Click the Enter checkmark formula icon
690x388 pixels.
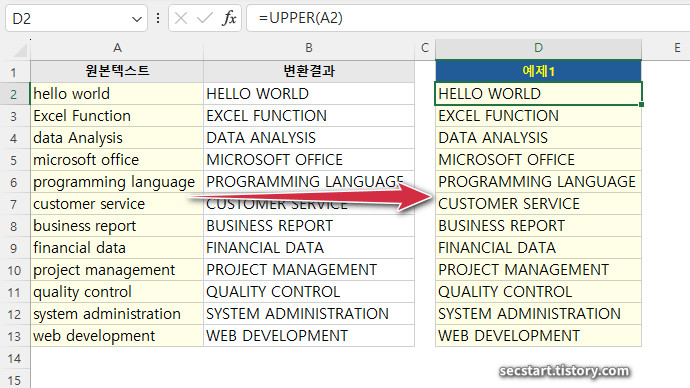205,18
